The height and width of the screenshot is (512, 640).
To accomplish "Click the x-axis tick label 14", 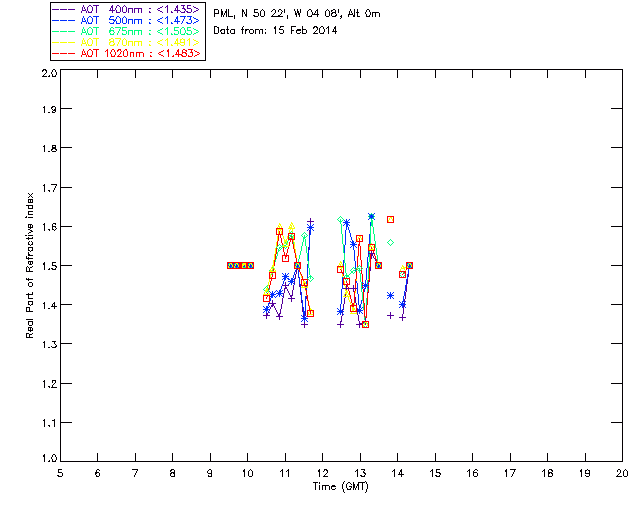I will pyautogui.click(x=398, y=473).
